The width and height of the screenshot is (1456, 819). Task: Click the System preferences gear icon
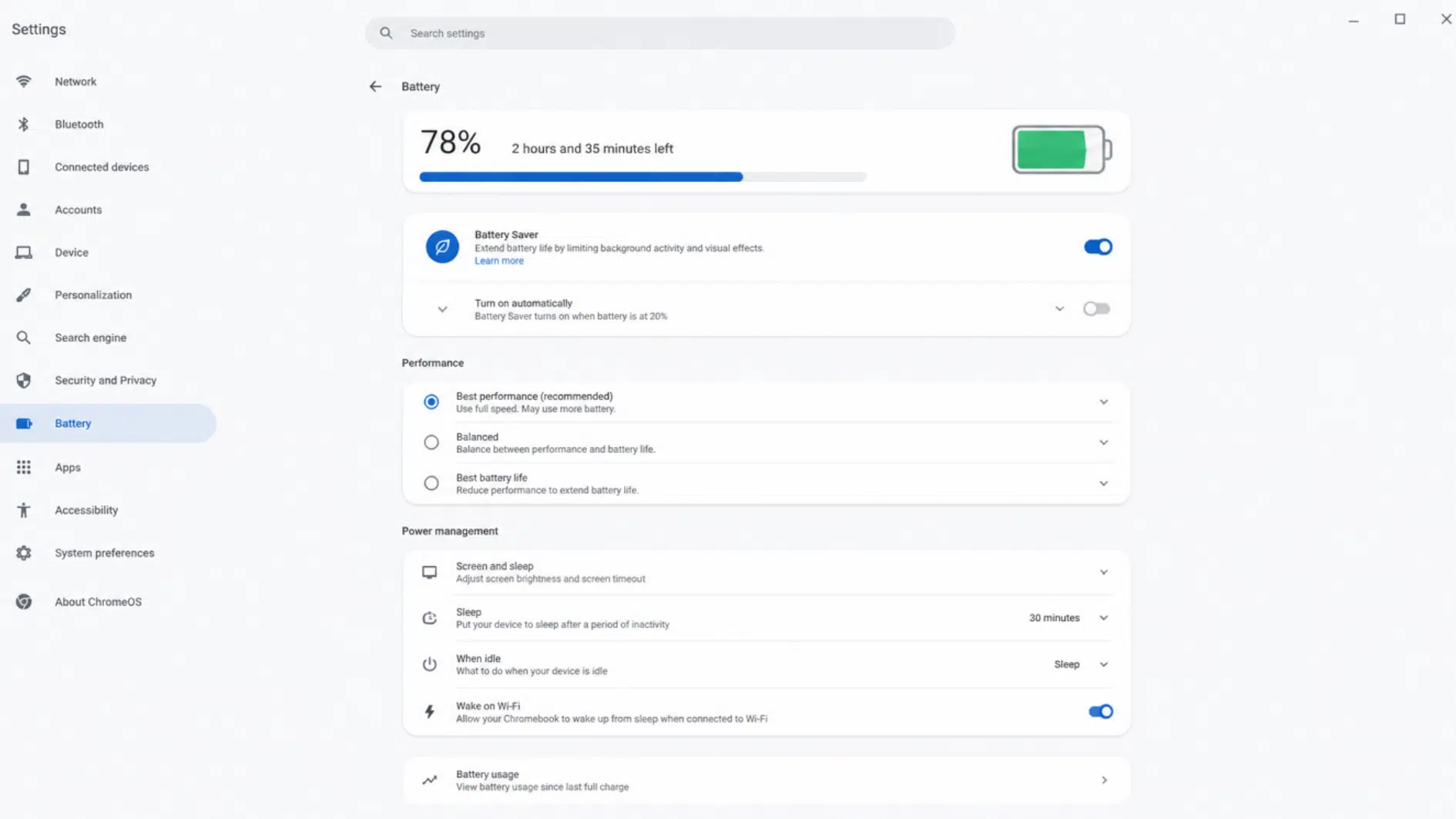pyautogui.click(x=24, y=553)
